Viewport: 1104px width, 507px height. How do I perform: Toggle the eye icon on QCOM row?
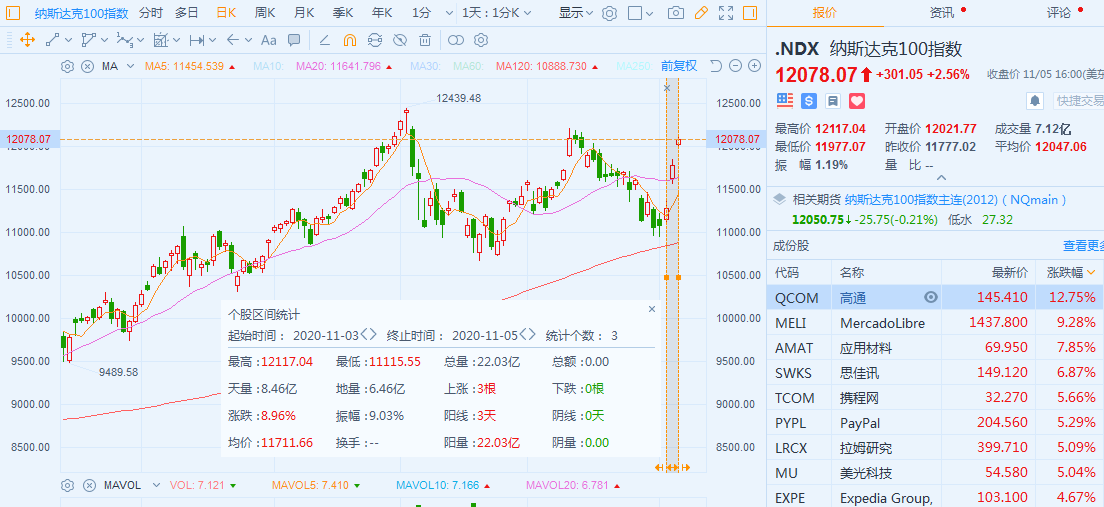(x=931, y=297)
